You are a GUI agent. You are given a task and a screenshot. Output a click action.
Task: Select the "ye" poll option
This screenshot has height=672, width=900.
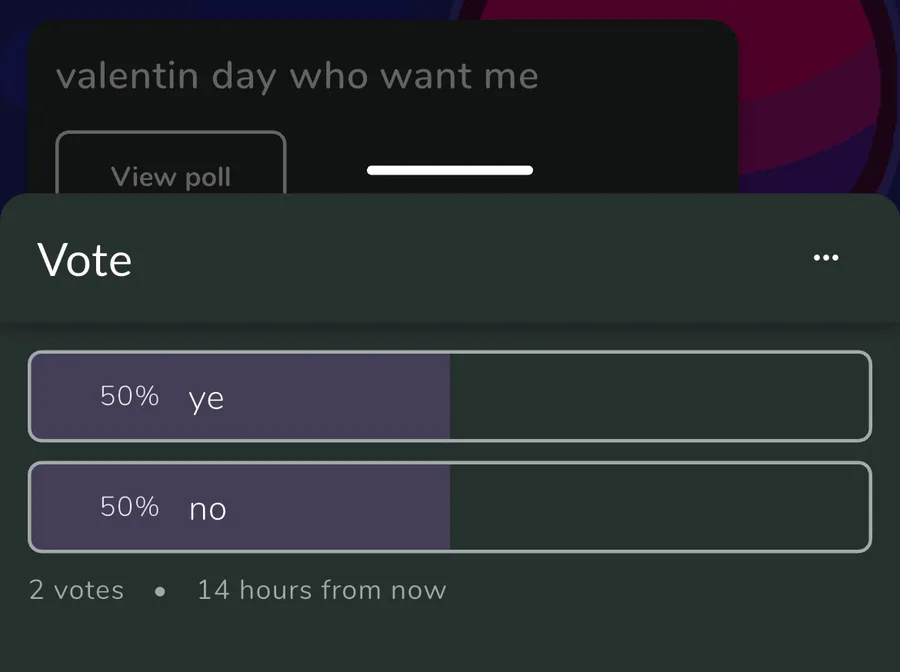pyautogui.click(x=449, y=397)
